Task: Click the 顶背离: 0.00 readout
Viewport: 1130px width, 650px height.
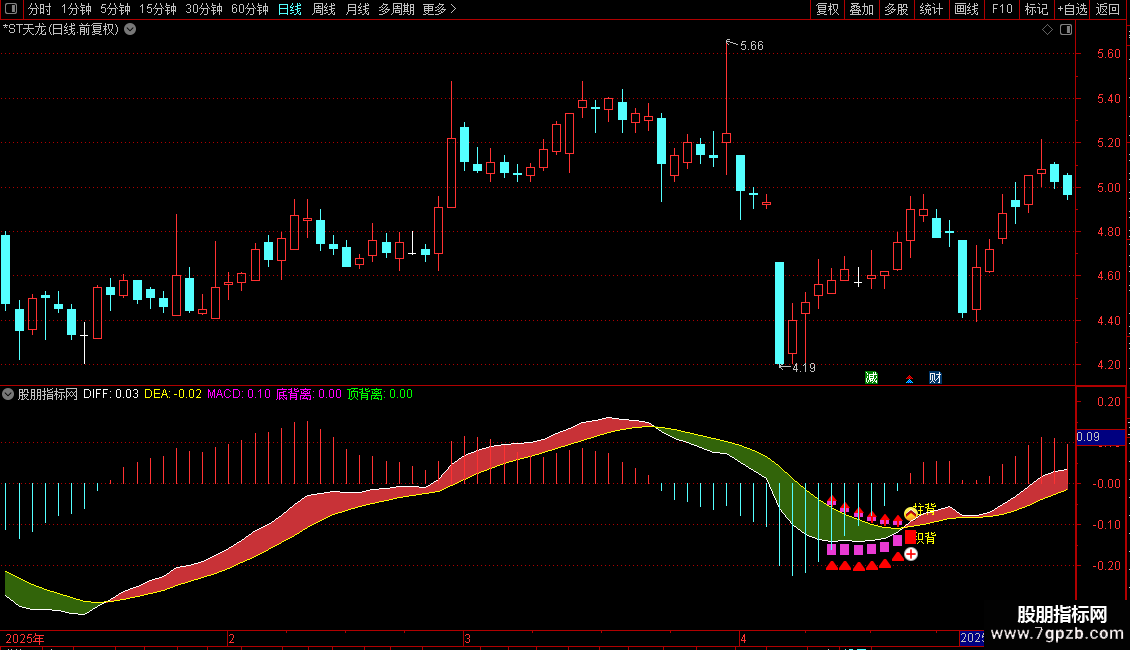Action: (380, 394)
